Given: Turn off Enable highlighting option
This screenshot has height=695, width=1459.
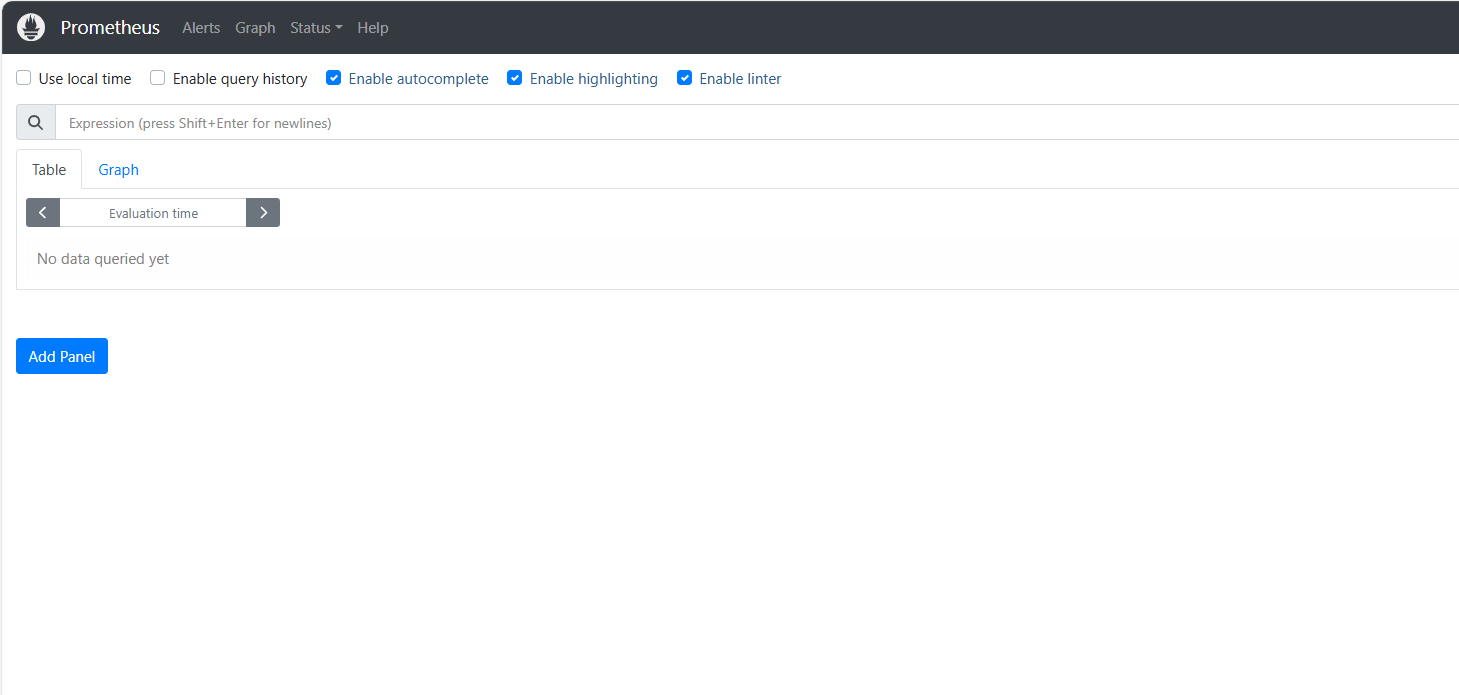Looking at the screenshot, I should (x=515, y=78).
